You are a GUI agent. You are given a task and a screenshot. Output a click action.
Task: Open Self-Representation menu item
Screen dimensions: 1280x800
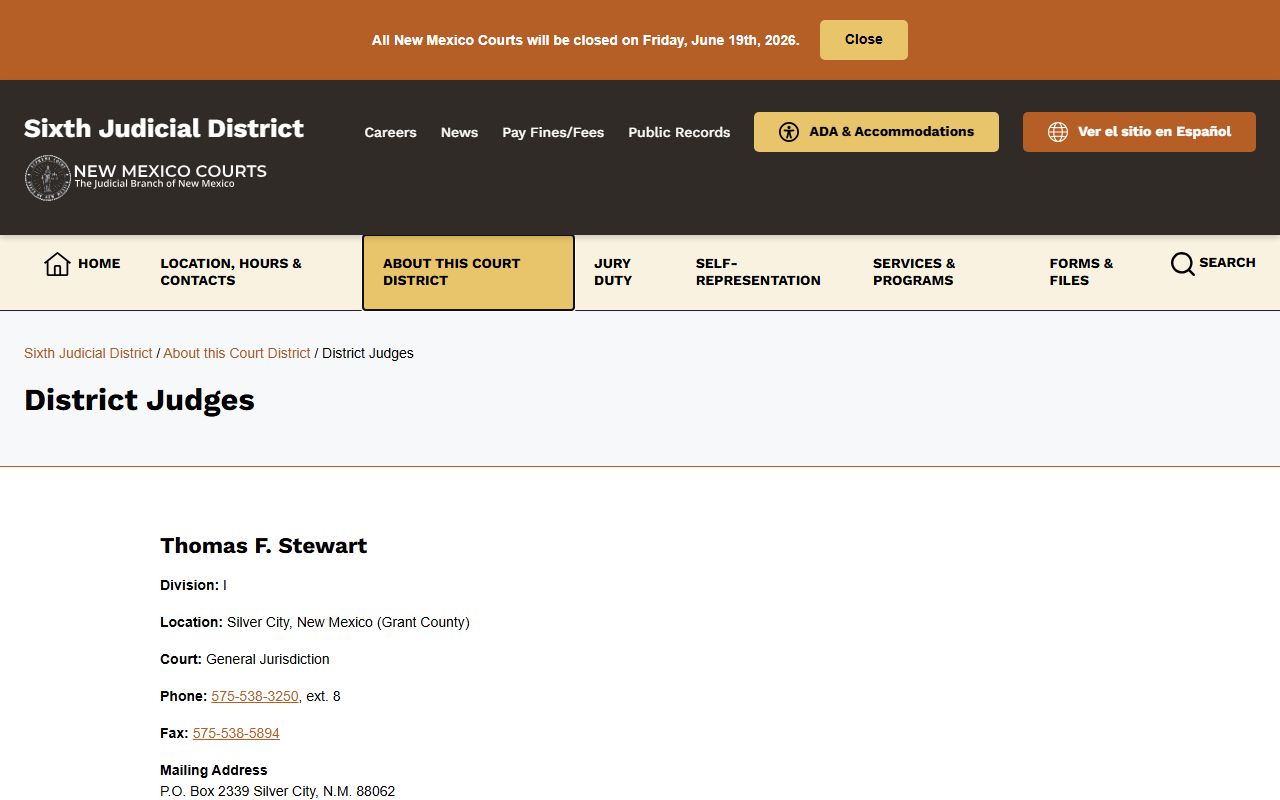pos(758,272)
